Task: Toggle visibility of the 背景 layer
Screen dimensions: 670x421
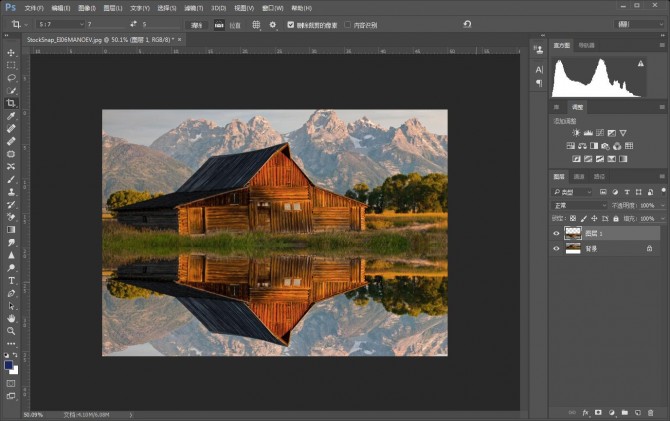Action: [x=556, y=248]
